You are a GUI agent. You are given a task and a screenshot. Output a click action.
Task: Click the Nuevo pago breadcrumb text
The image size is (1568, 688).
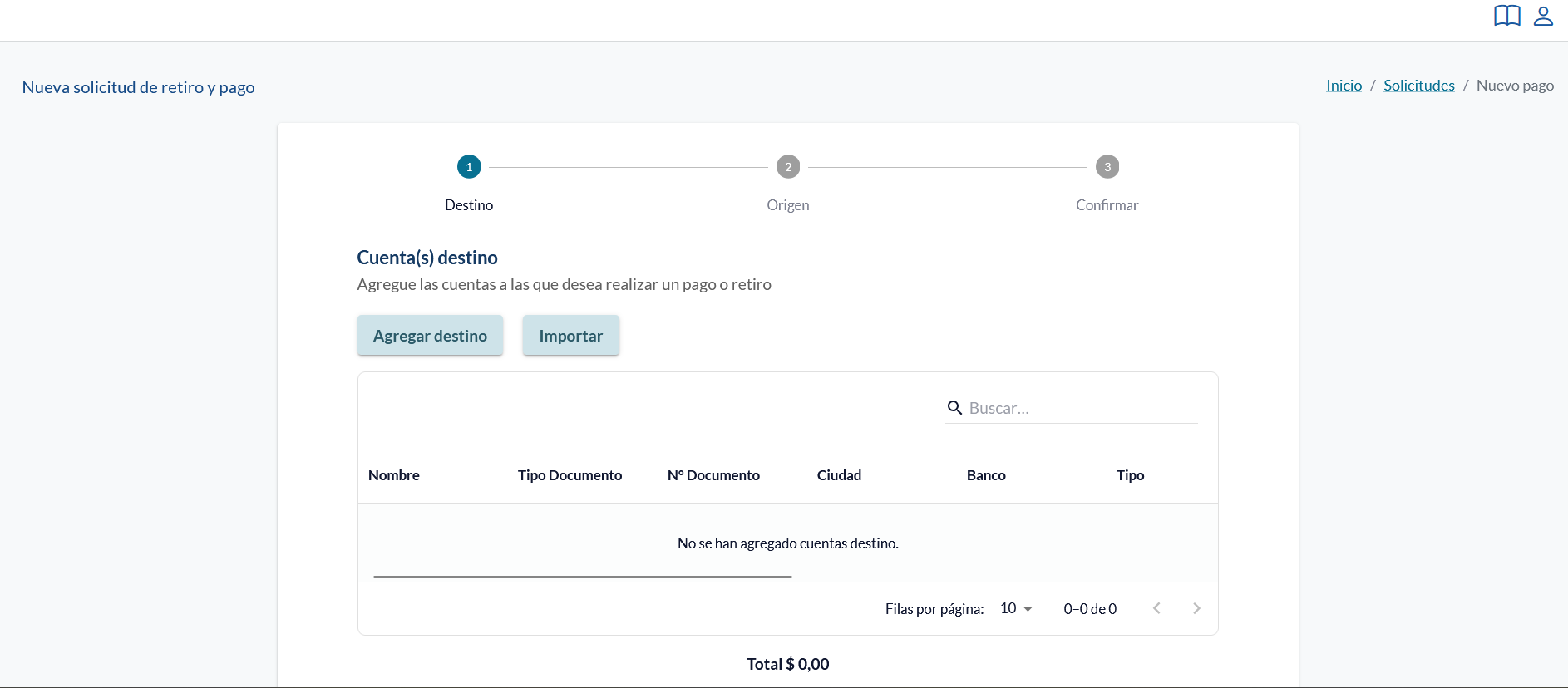1515,86
